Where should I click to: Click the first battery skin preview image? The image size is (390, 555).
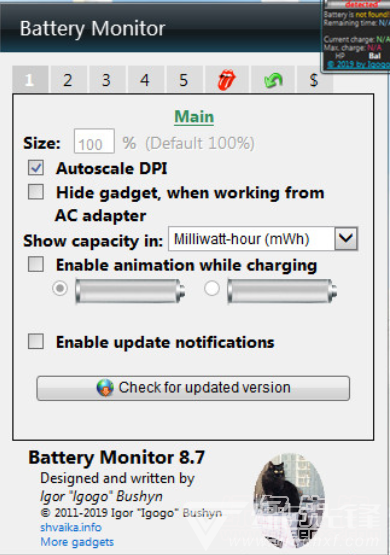click(130, 291)
